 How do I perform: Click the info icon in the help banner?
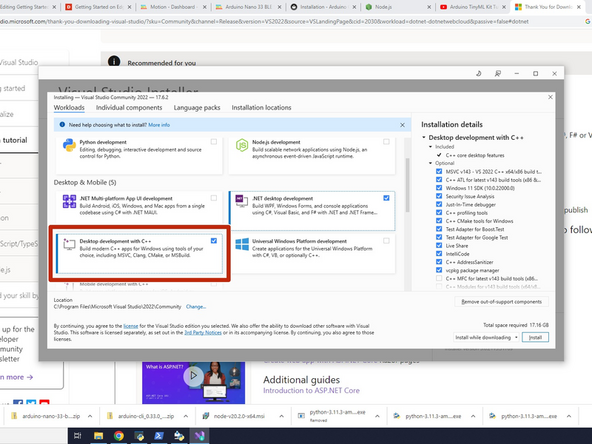[x=62, y=125]
